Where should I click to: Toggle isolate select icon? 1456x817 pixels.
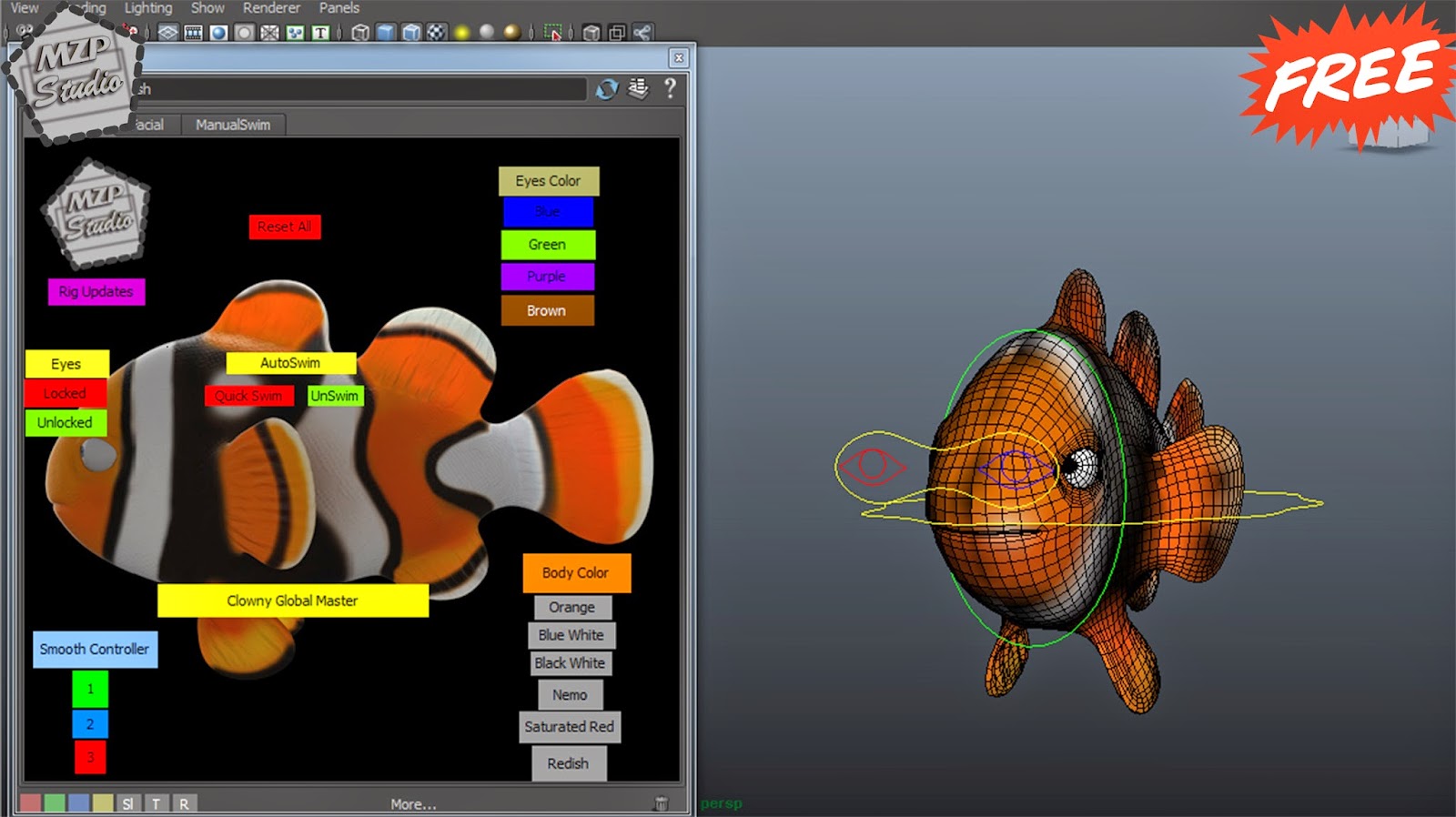(552, 33)
